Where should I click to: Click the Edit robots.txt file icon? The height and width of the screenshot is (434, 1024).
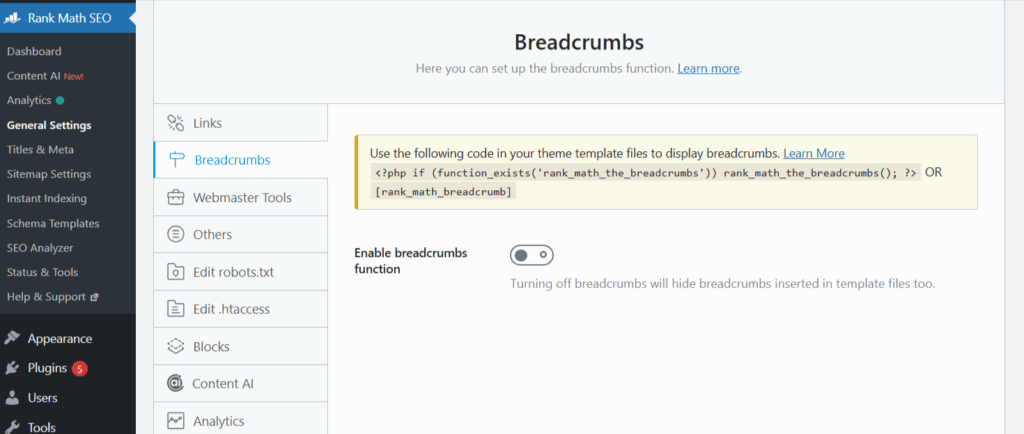click(x=176, y=272)
